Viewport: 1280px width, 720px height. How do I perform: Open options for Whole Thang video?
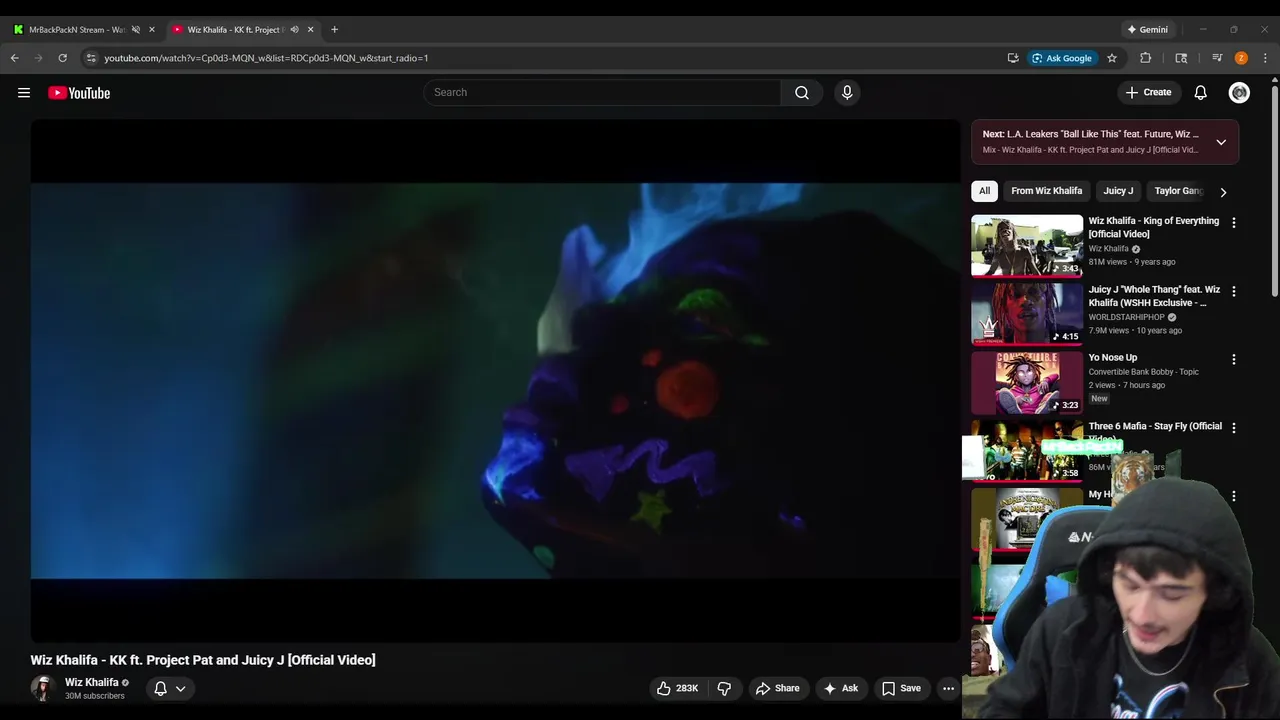pyautogui.click(x=1233, y=291)
